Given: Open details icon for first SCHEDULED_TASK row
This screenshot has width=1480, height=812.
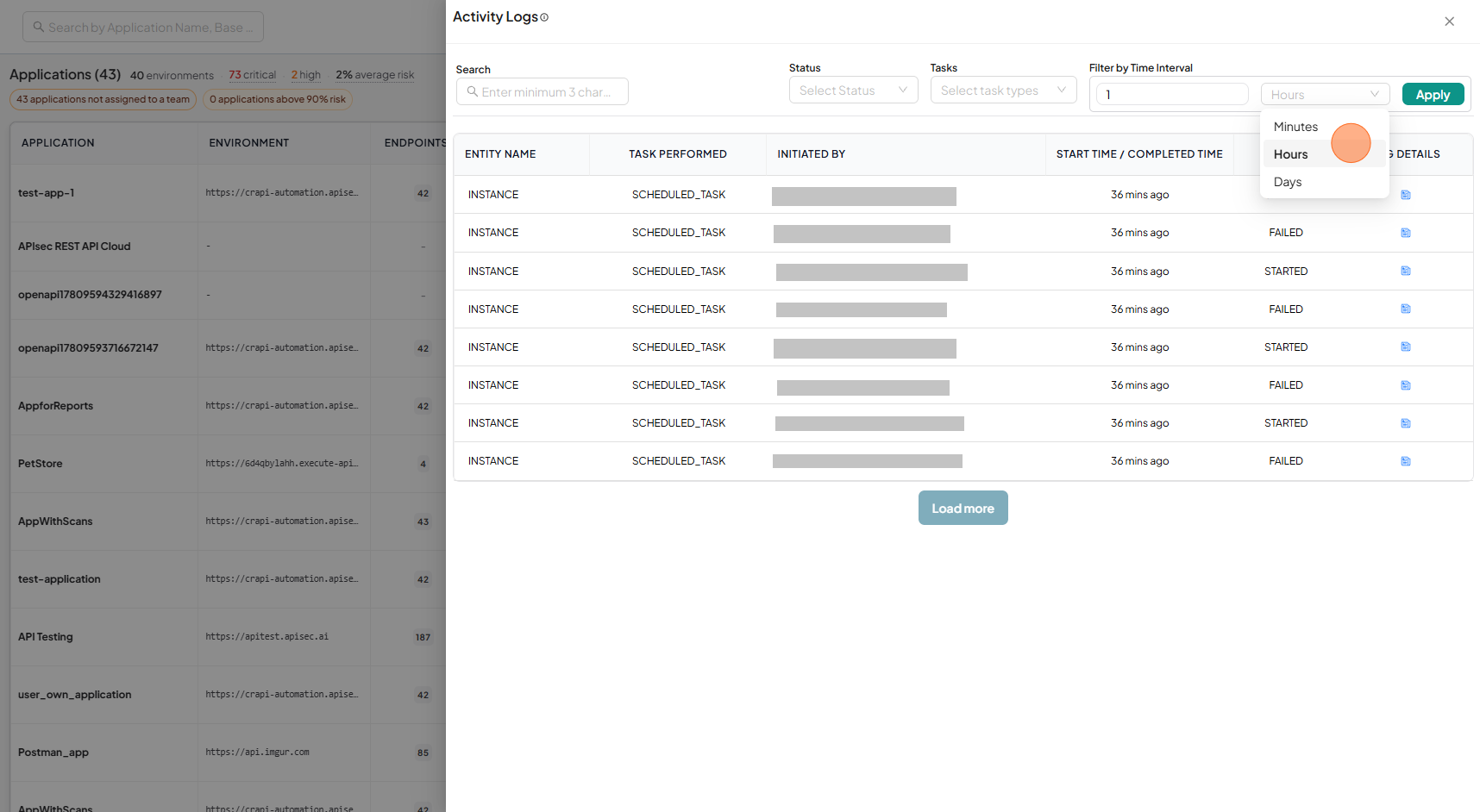Looking at the screenshot, I should click(x=1406, y=195).
